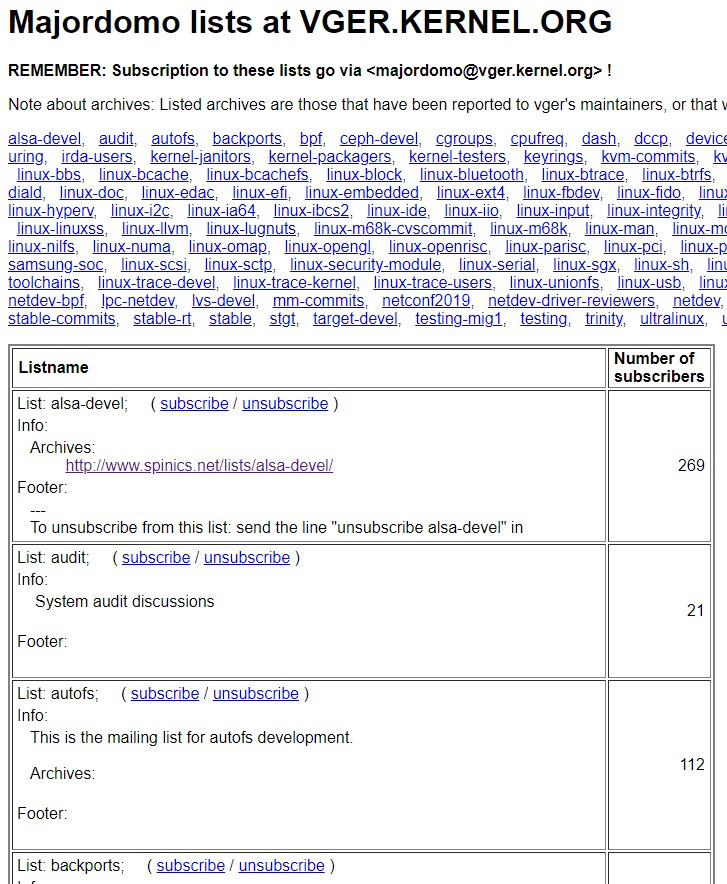Screen dimensions: 727x884
Task: Open the netconf2019 link
Action: point(426,301)
